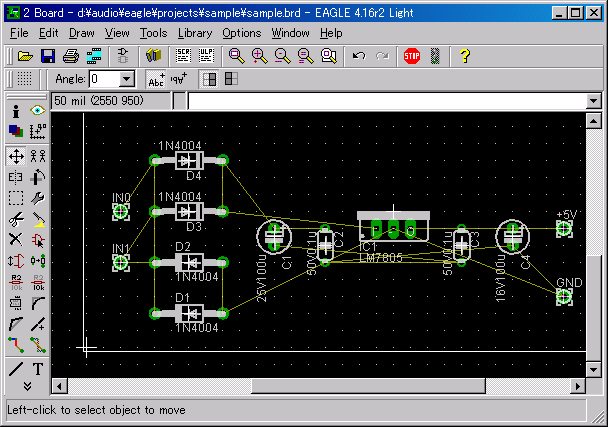Zoom out with the minus magnifier
Screen dimensions: 608x427
[283, 56]
